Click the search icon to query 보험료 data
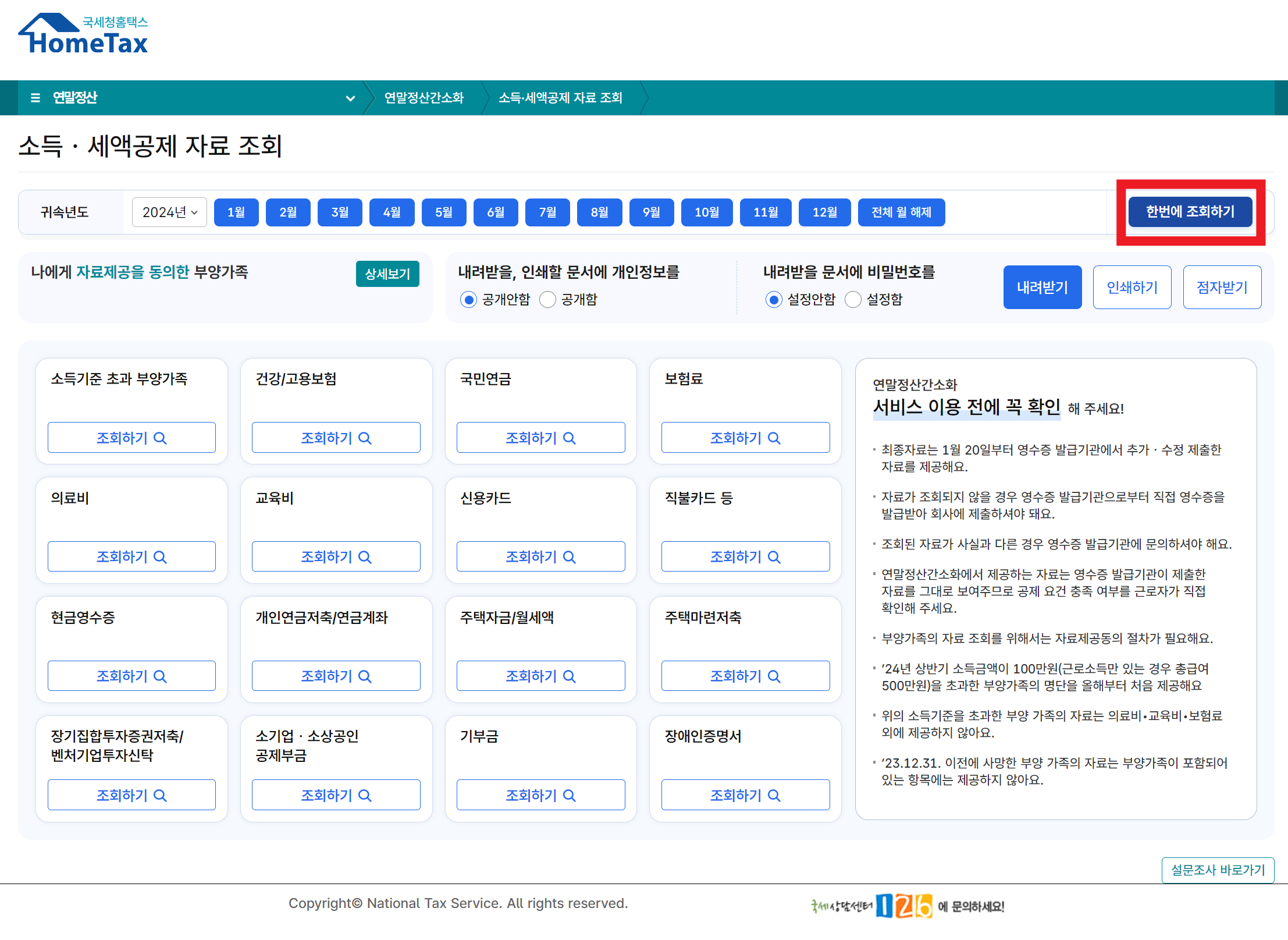This screenshot has width=1288, height=940. [774, 437]
